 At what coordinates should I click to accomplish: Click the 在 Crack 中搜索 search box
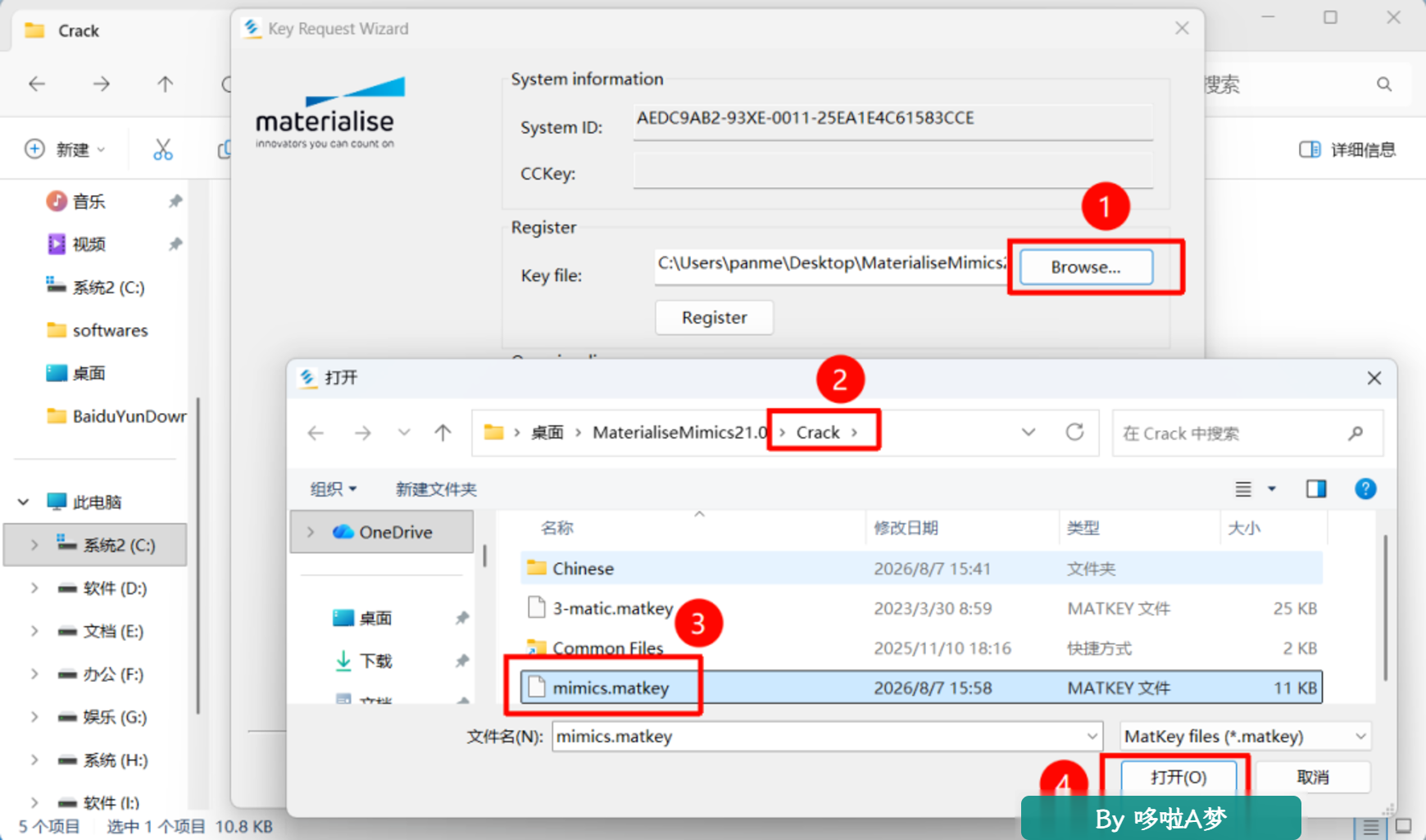click(1247, 433)
